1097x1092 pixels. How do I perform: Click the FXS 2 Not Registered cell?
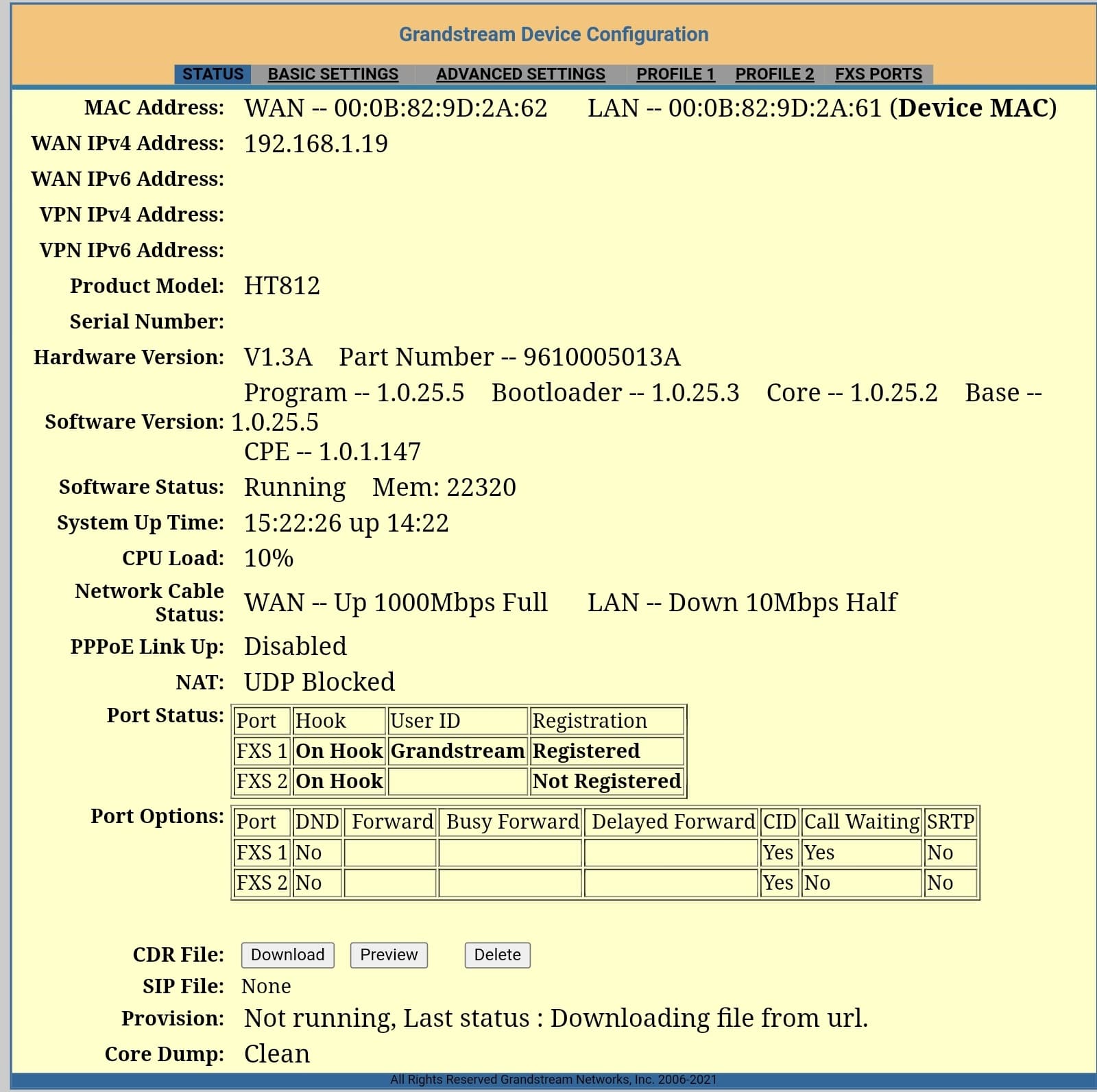tap(607, 781)
